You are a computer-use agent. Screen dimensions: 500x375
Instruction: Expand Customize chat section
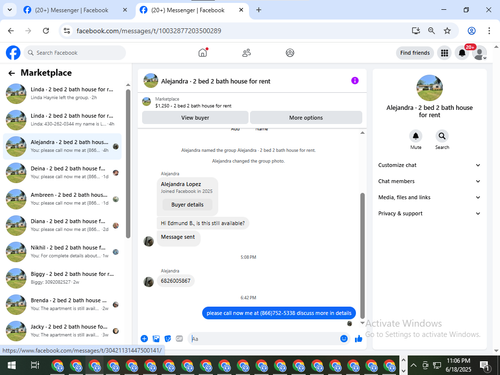tap(429, 165)
